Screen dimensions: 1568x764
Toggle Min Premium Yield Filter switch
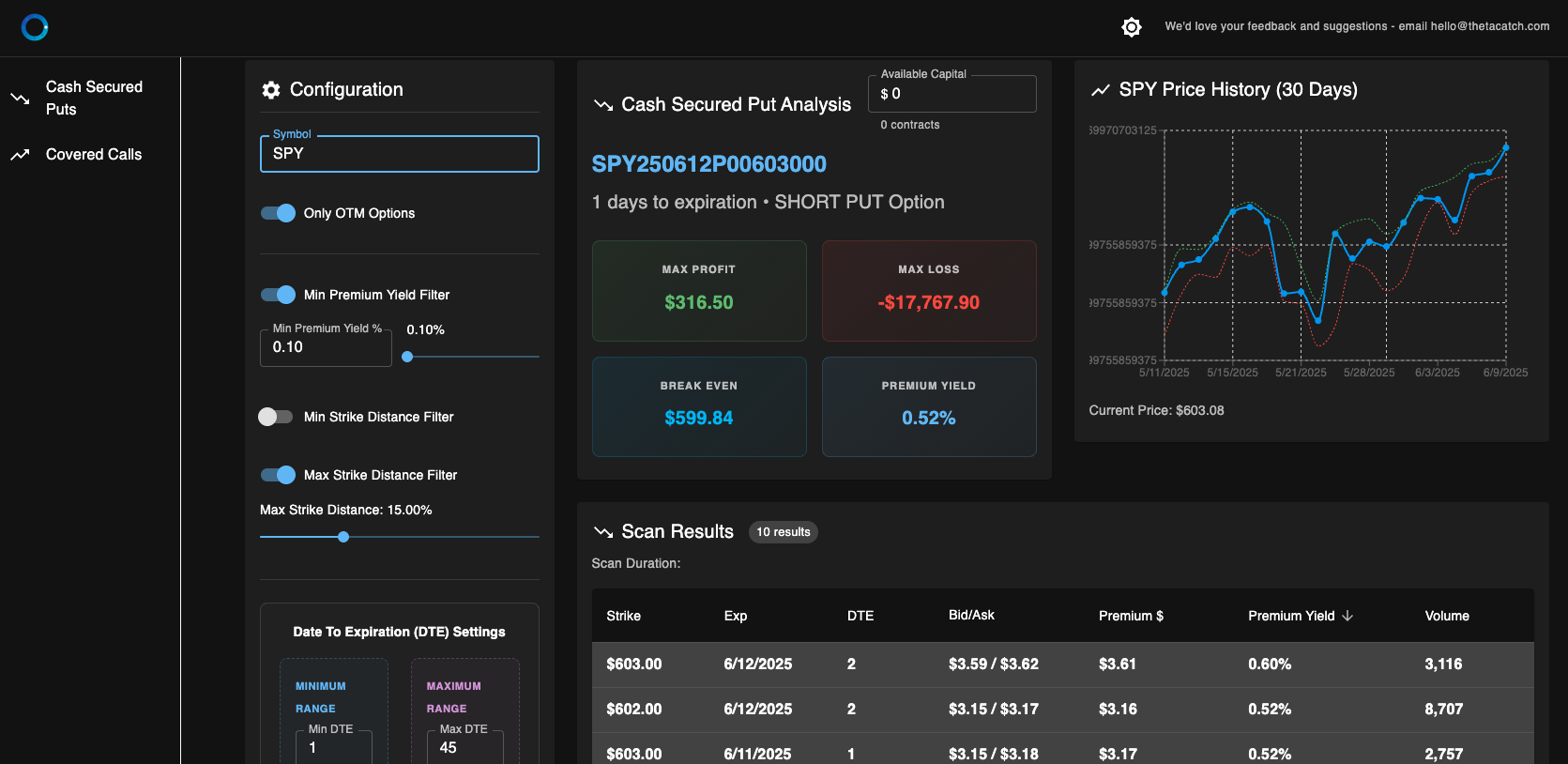(278, 295)
